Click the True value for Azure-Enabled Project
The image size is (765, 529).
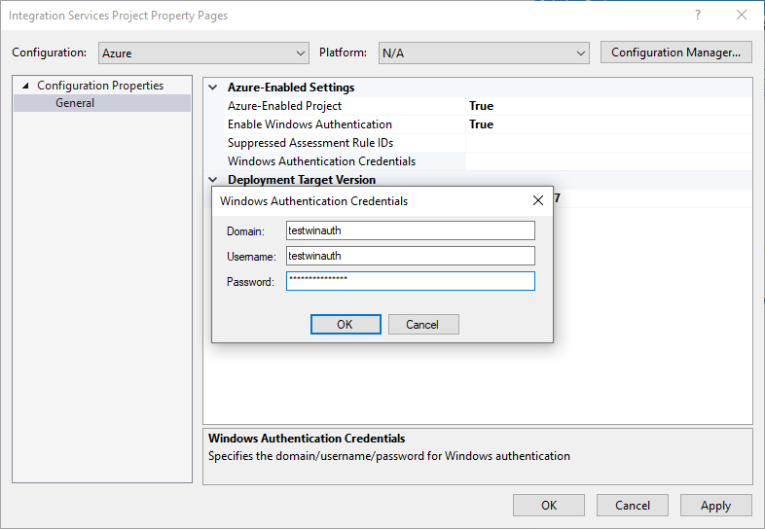(x=481, y=106)
